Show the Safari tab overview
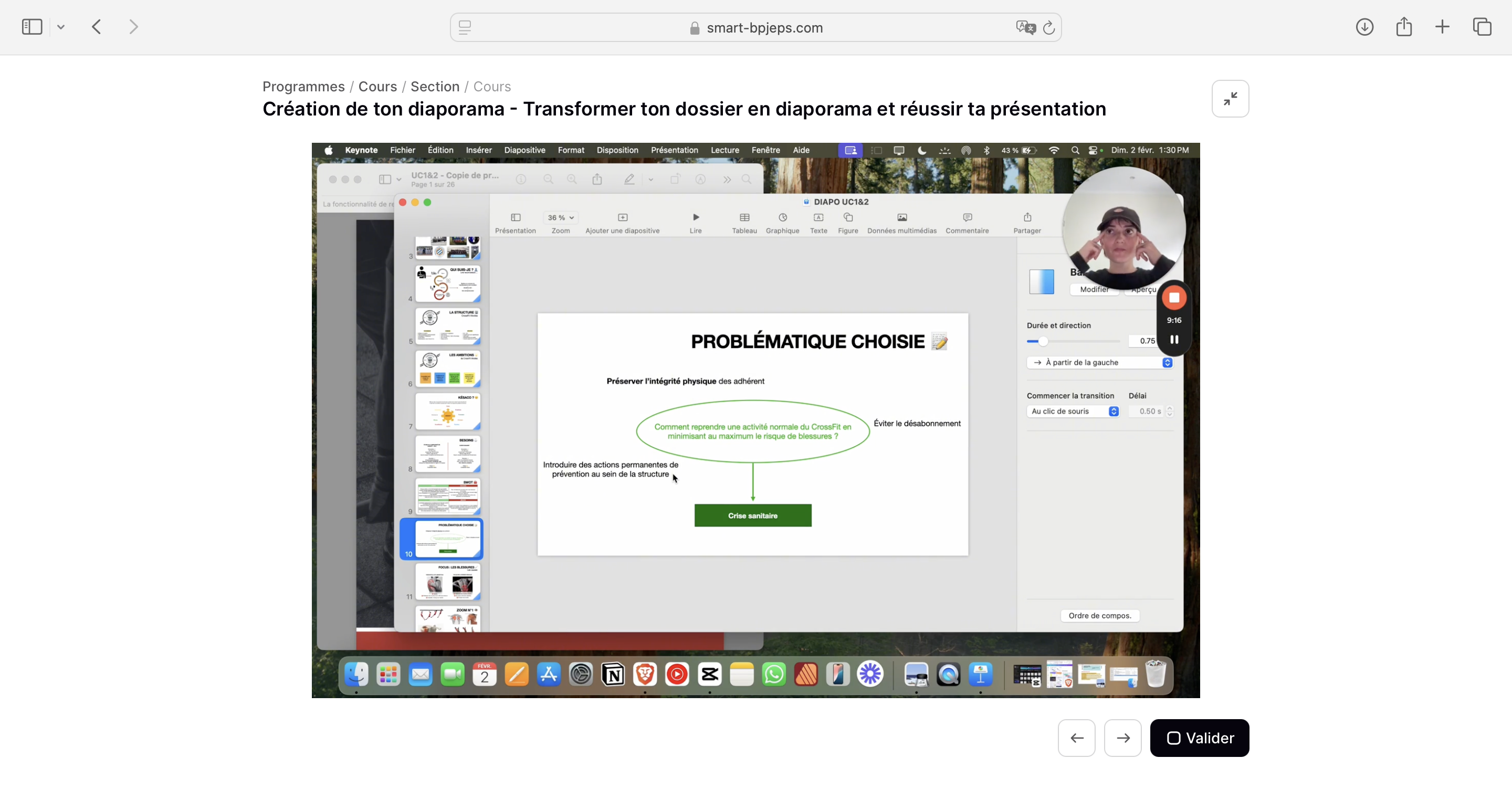Viewport: 1512px width, 811px height. [1482, 27]
